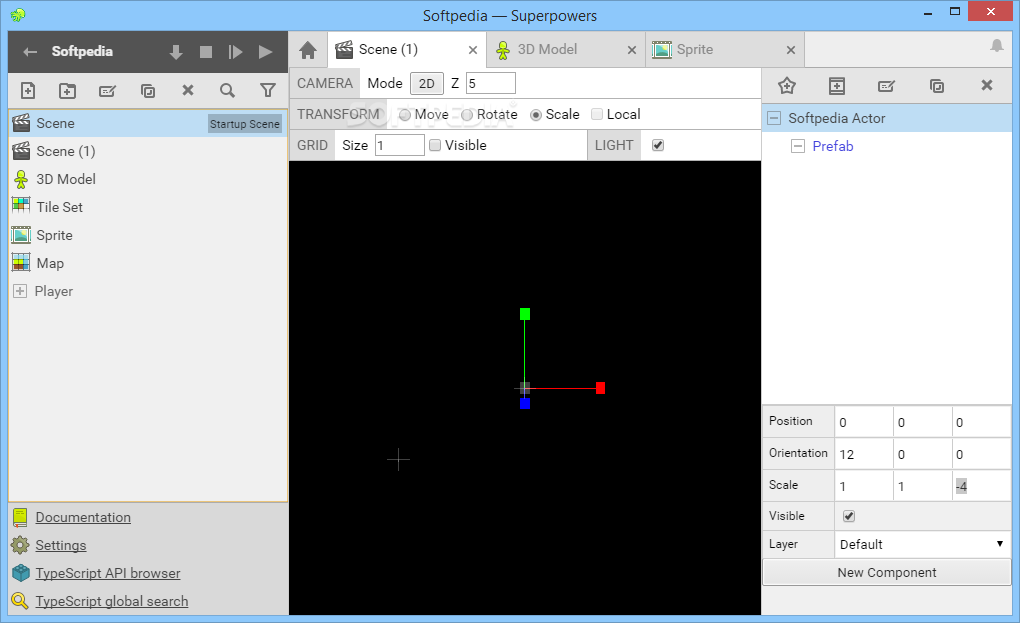Select the Rotate transform radio
1020x623 pixels.
(467, 115)
